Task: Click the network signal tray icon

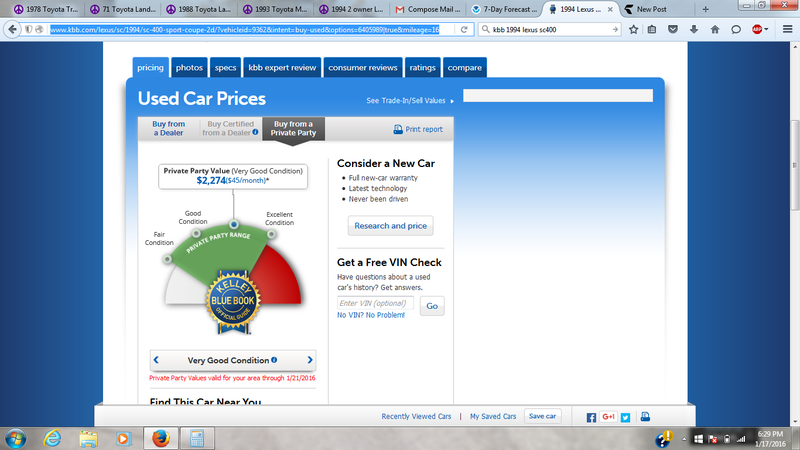Action: pyautogui.click(x=741, y=439)
